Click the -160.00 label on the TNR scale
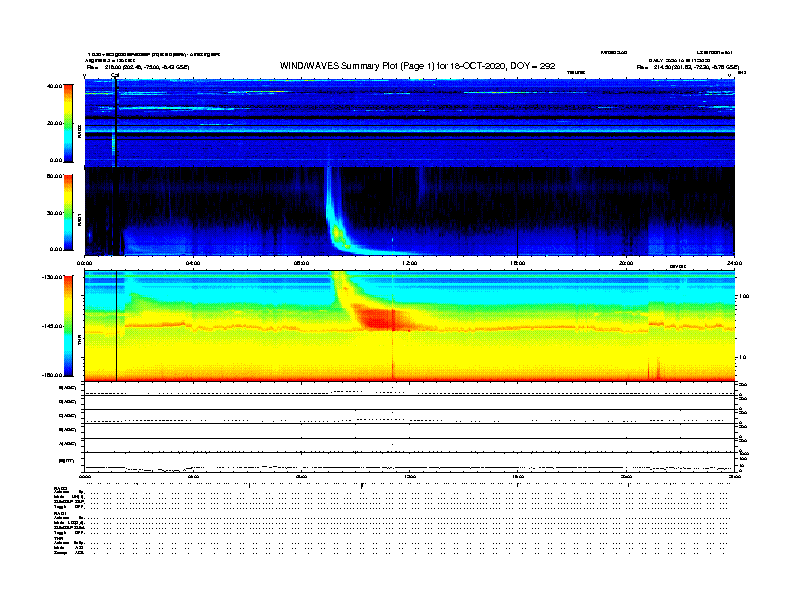 tap(53, 375)
